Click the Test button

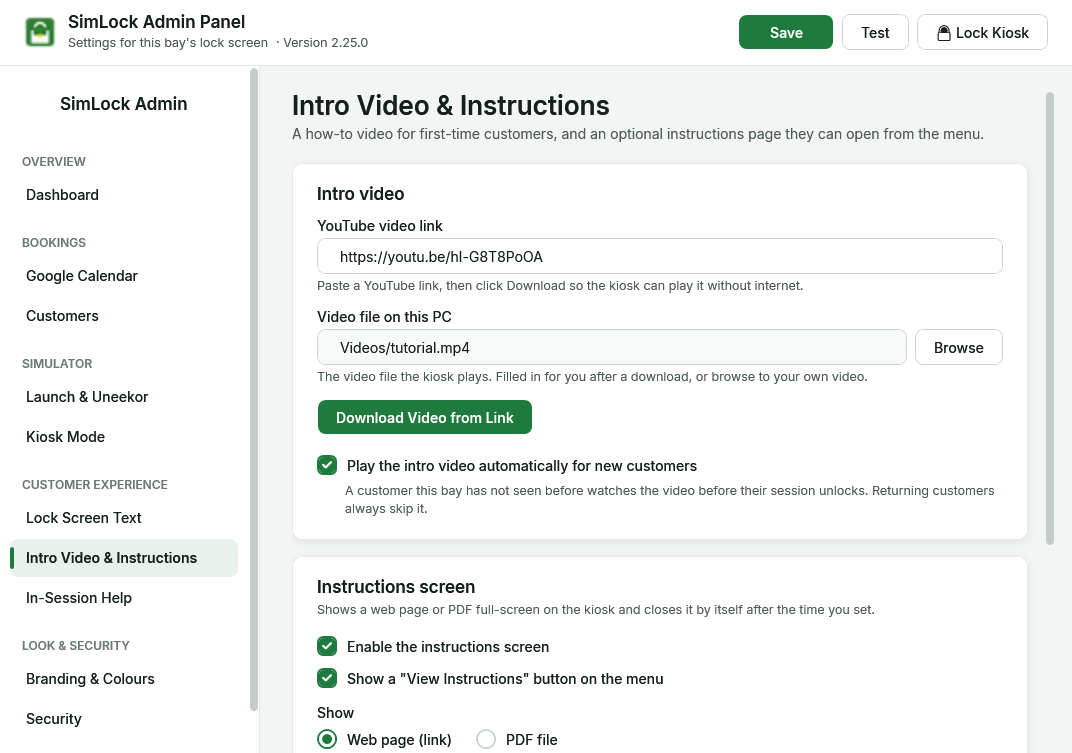[x=875, y=32]
